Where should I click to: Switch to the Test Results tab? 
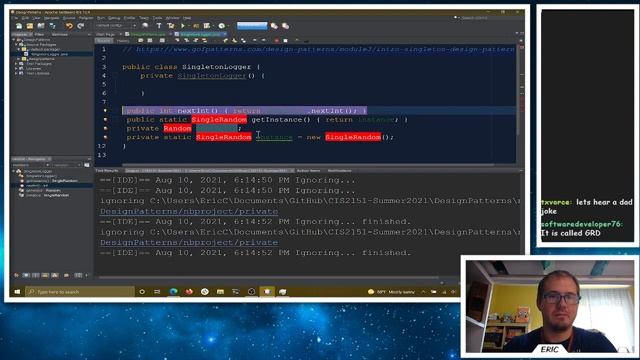[x=107, y=171]
